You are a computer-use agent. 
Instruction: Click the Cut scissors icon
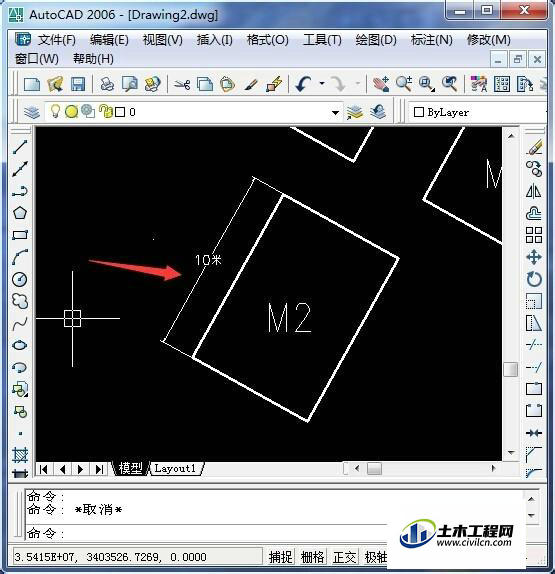182,84
